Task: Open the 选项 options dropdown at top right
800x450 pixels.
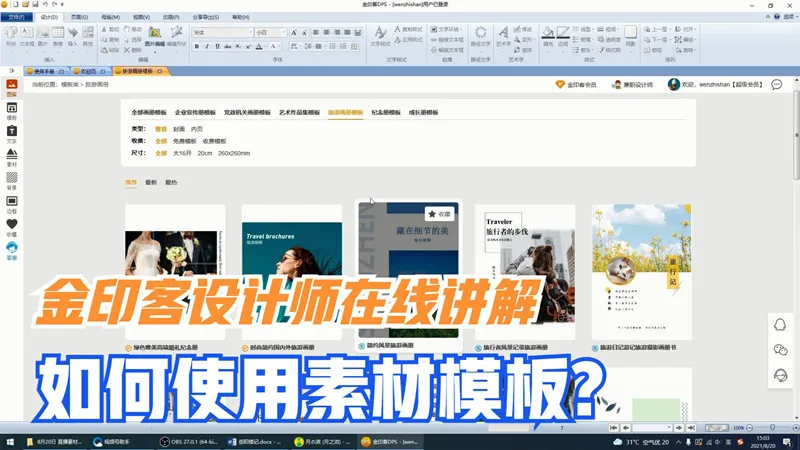Action: click(x=790, y=17)
